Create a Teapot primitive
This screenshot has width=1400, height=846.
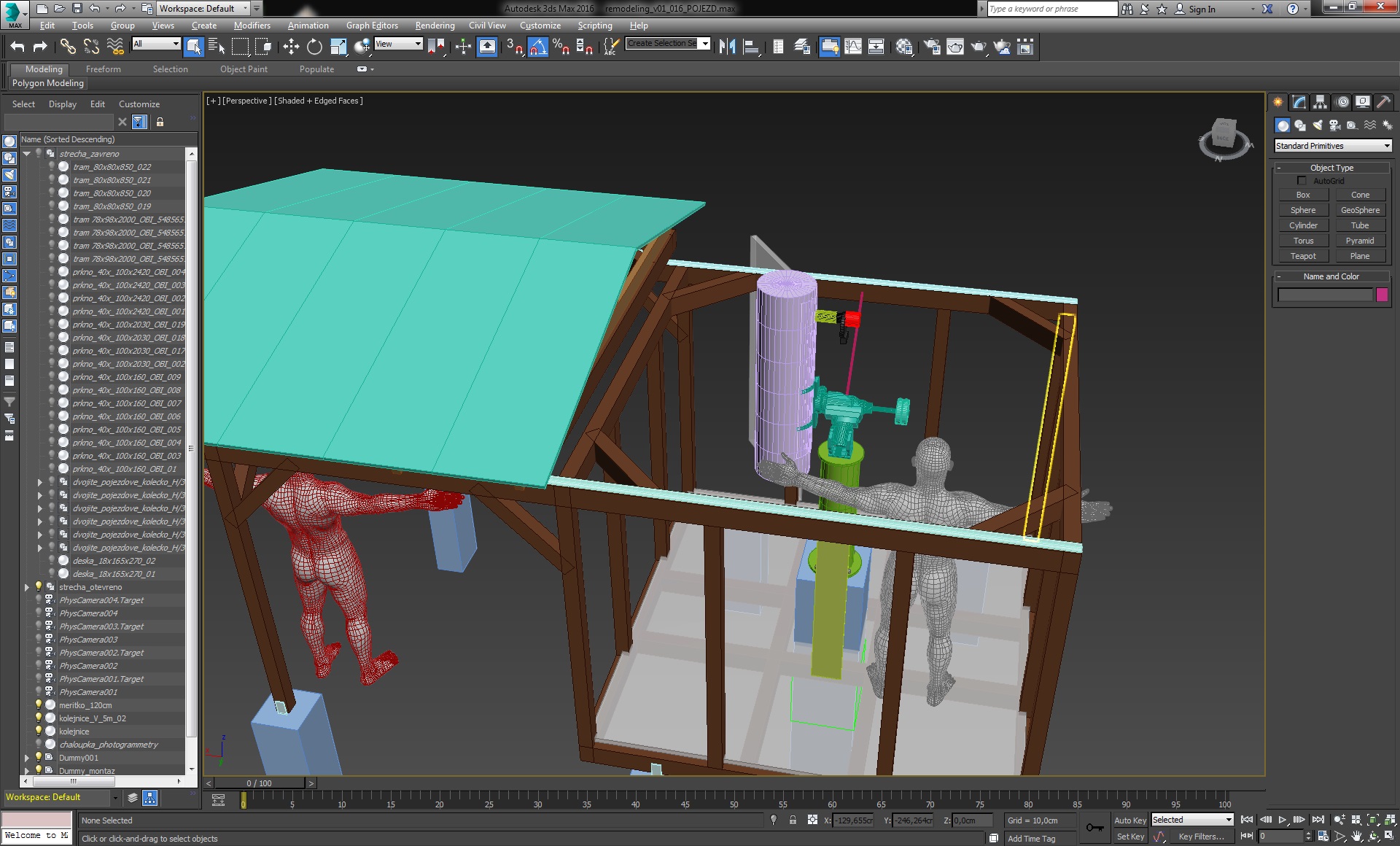pos(1303,256)
